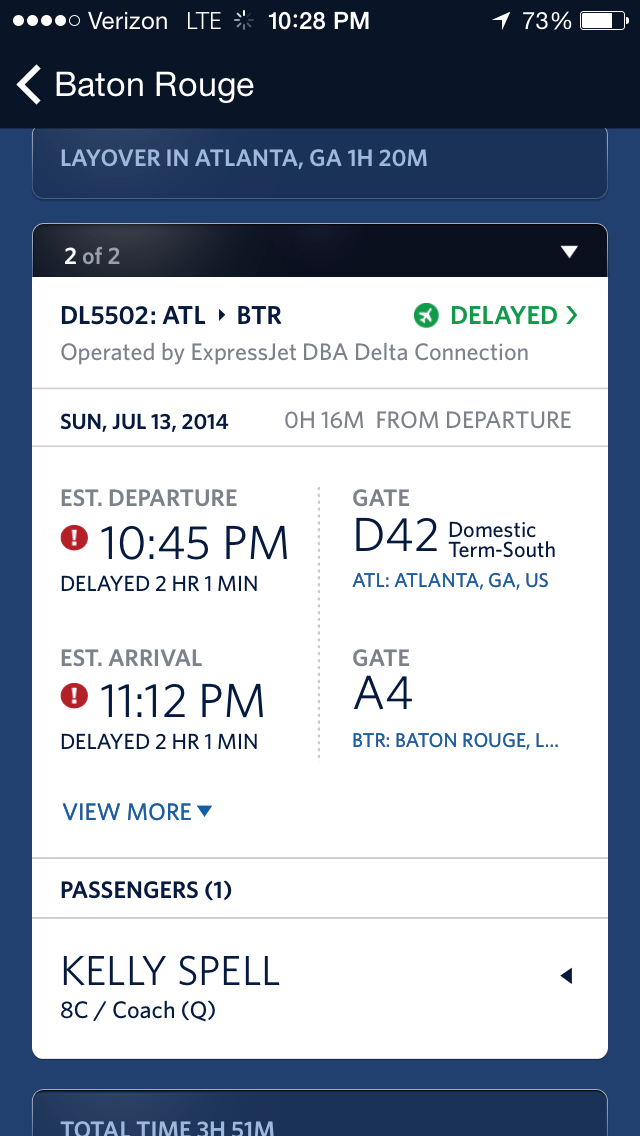Viewport: 640px width, 1136px height.
Task: Expand View More flight details
Action: click(137, 812)
